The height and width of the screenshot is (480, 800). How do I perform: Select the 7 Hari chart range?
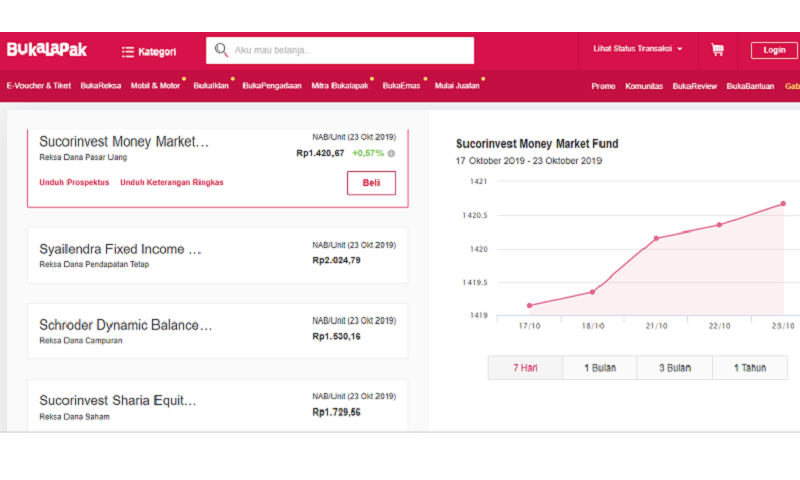tap(525, 368)
